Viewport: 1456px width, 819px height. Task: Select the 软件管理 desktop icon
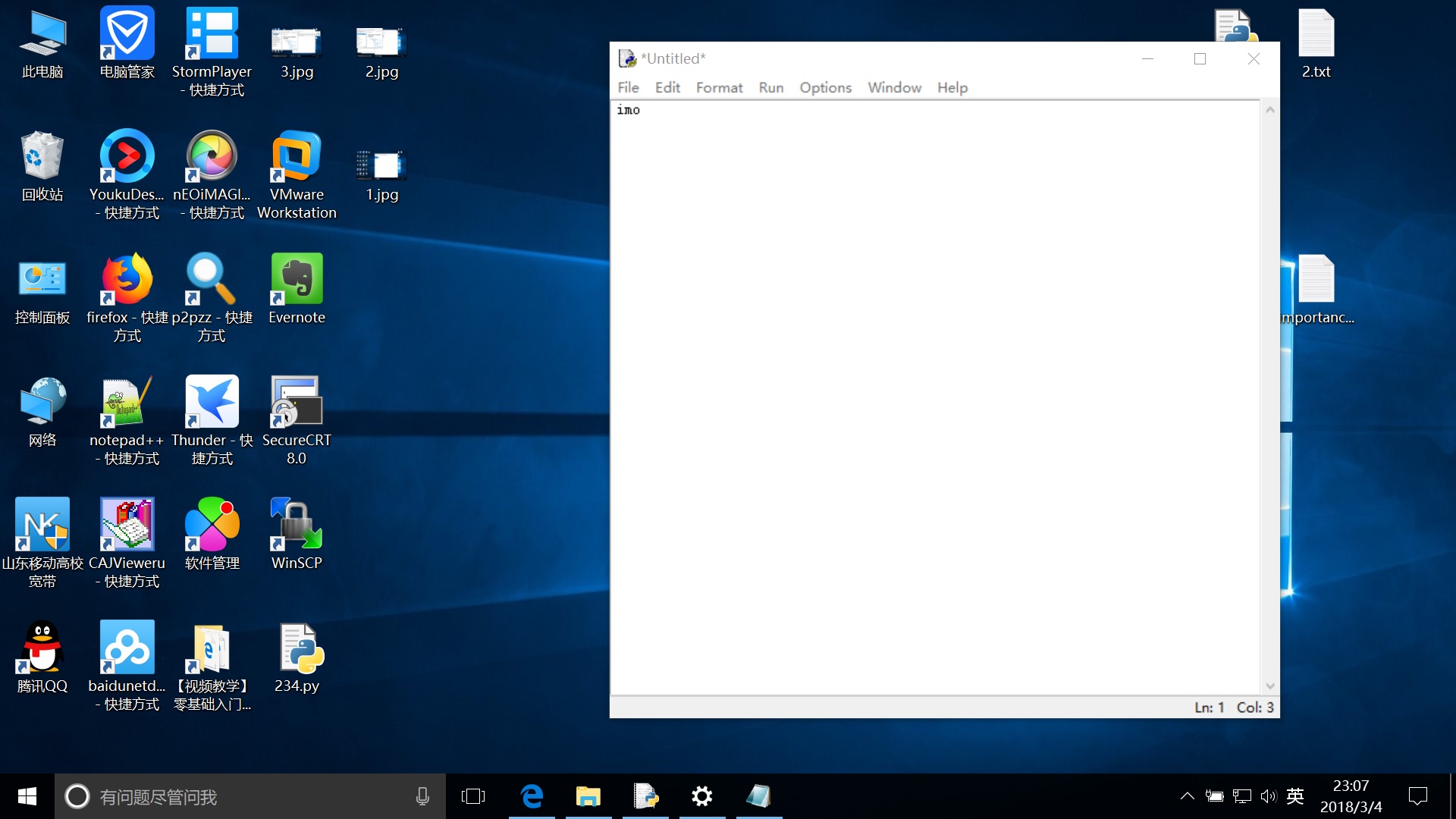[212, 535]
